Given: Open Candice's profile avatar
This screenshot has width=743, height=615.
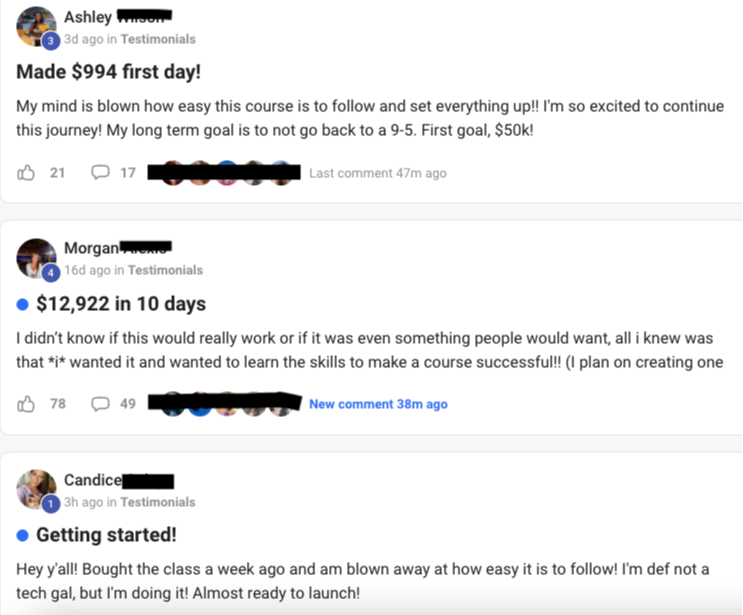Looking at the screenshot, I should (35, 487).
